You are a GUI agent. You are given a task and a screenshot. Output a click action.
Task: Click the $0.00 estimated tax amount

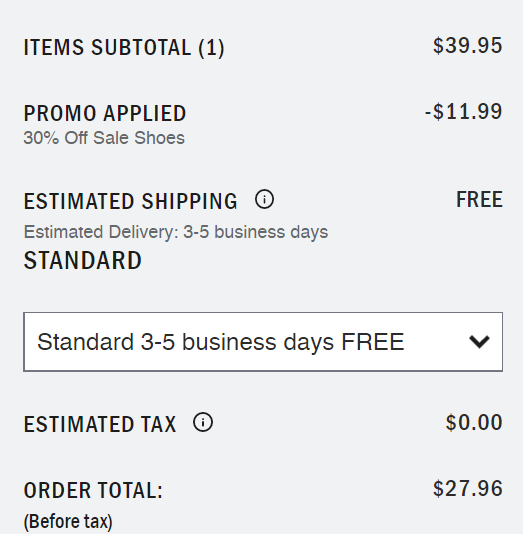tap(474, 422)
